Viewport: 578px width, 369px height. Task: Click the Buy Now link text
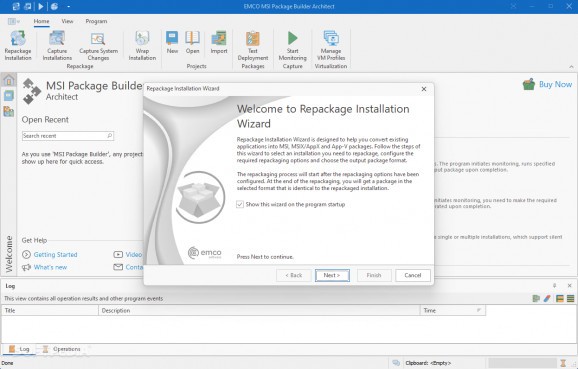[556, 84]
